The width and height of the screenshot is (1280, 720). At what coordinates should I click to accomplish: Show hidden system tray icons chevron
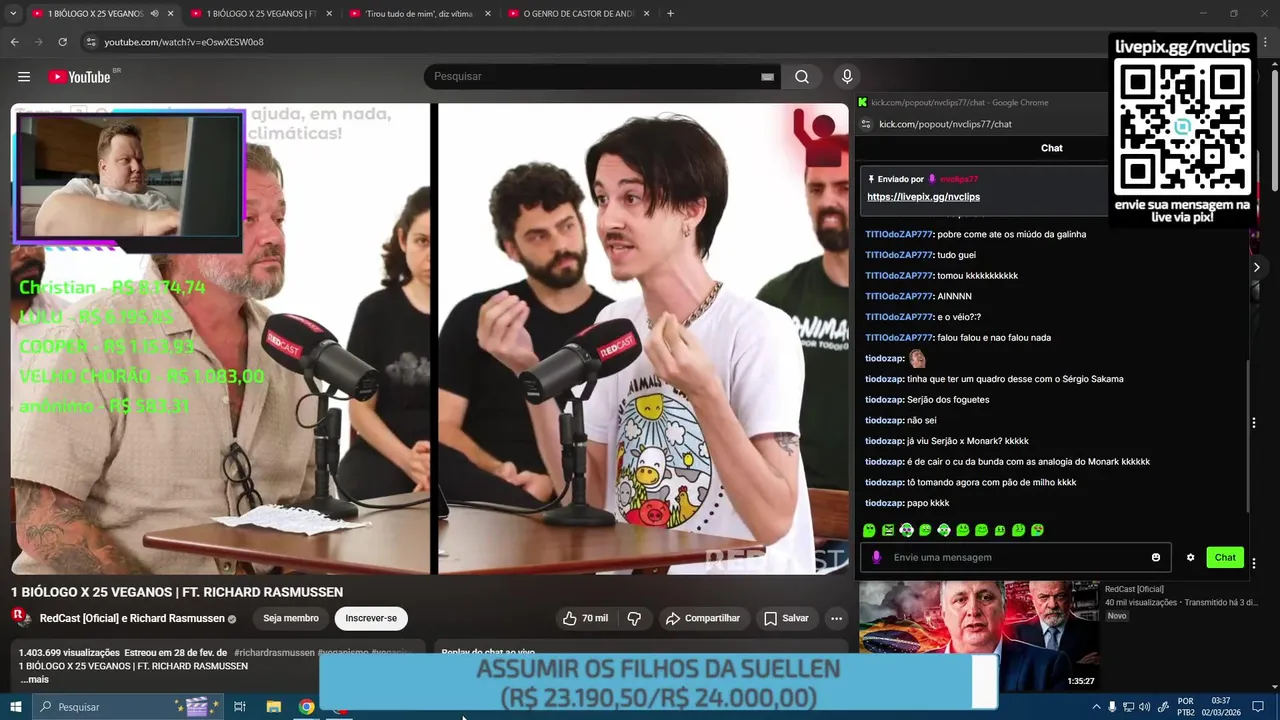tap(1096, 707)
